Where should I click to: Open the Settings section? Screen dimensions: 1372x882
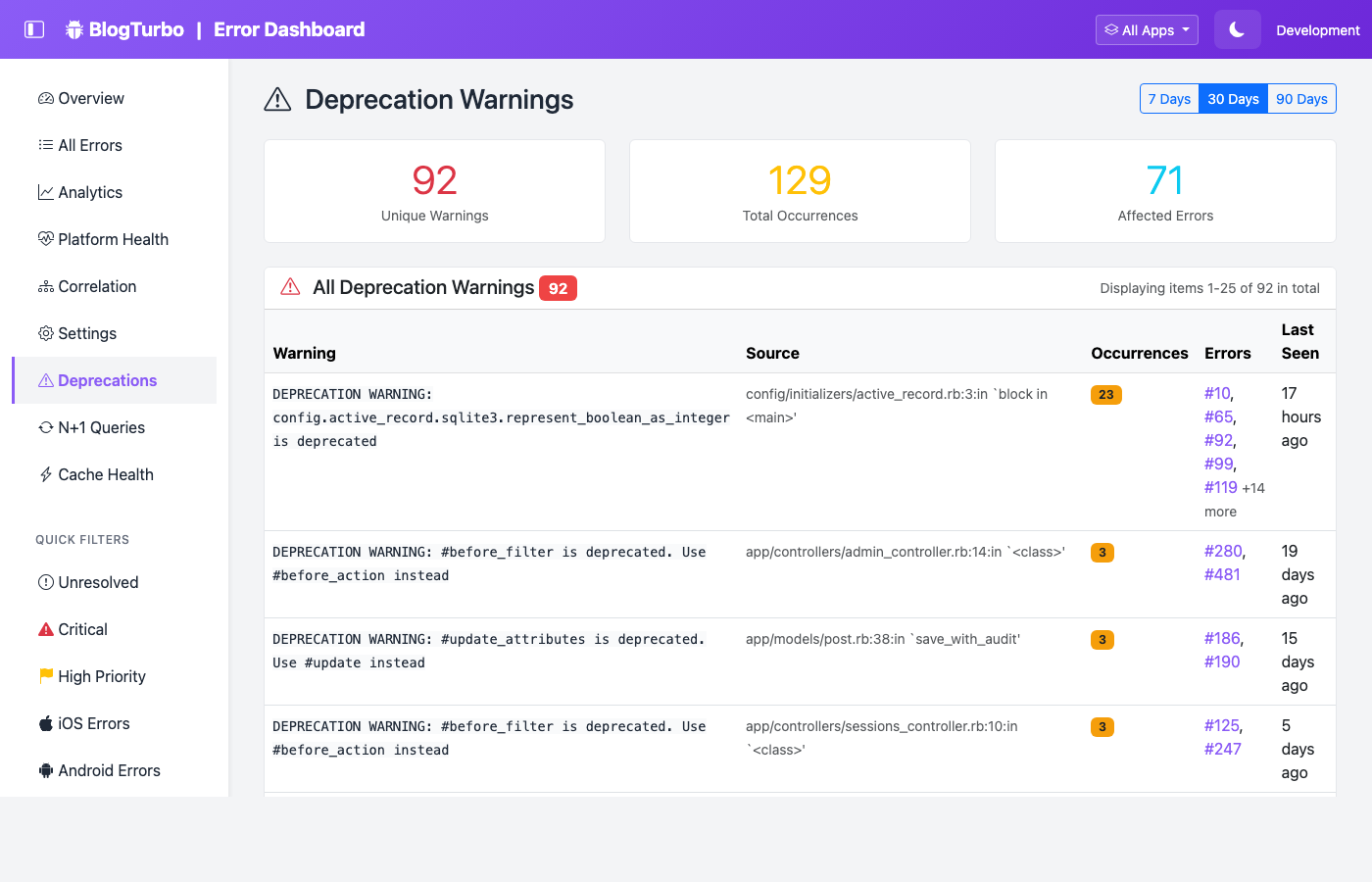pos(86,333)
